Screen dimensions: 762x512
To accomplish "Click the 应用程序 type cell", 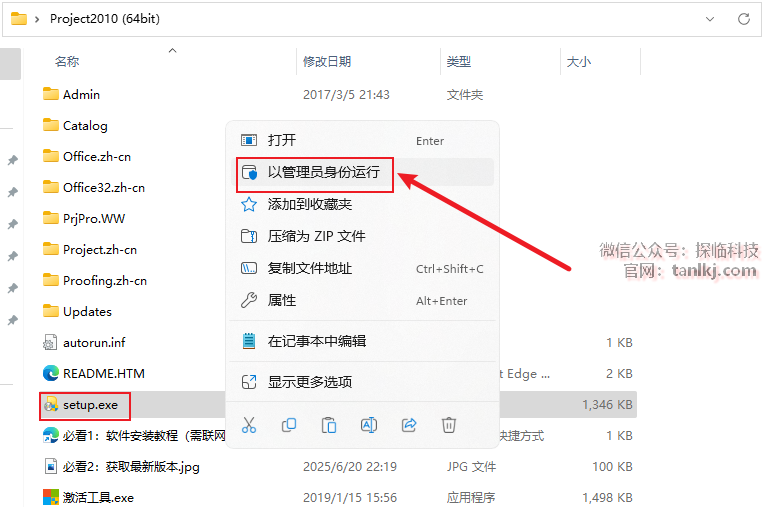I will point(471,497).
